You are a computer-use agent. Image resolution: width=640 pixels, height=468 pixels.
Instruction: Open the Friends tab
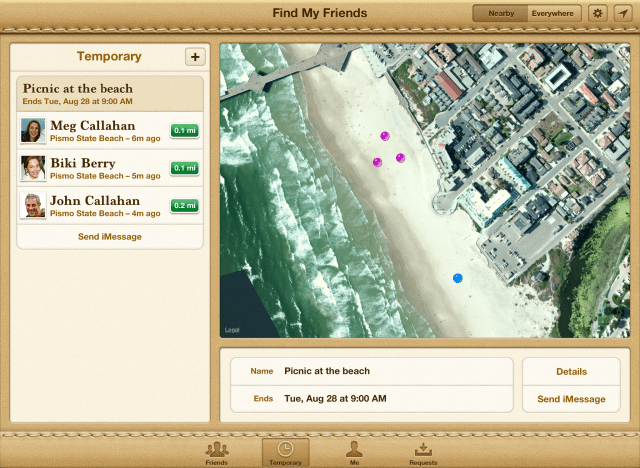[x=216, y=453]
